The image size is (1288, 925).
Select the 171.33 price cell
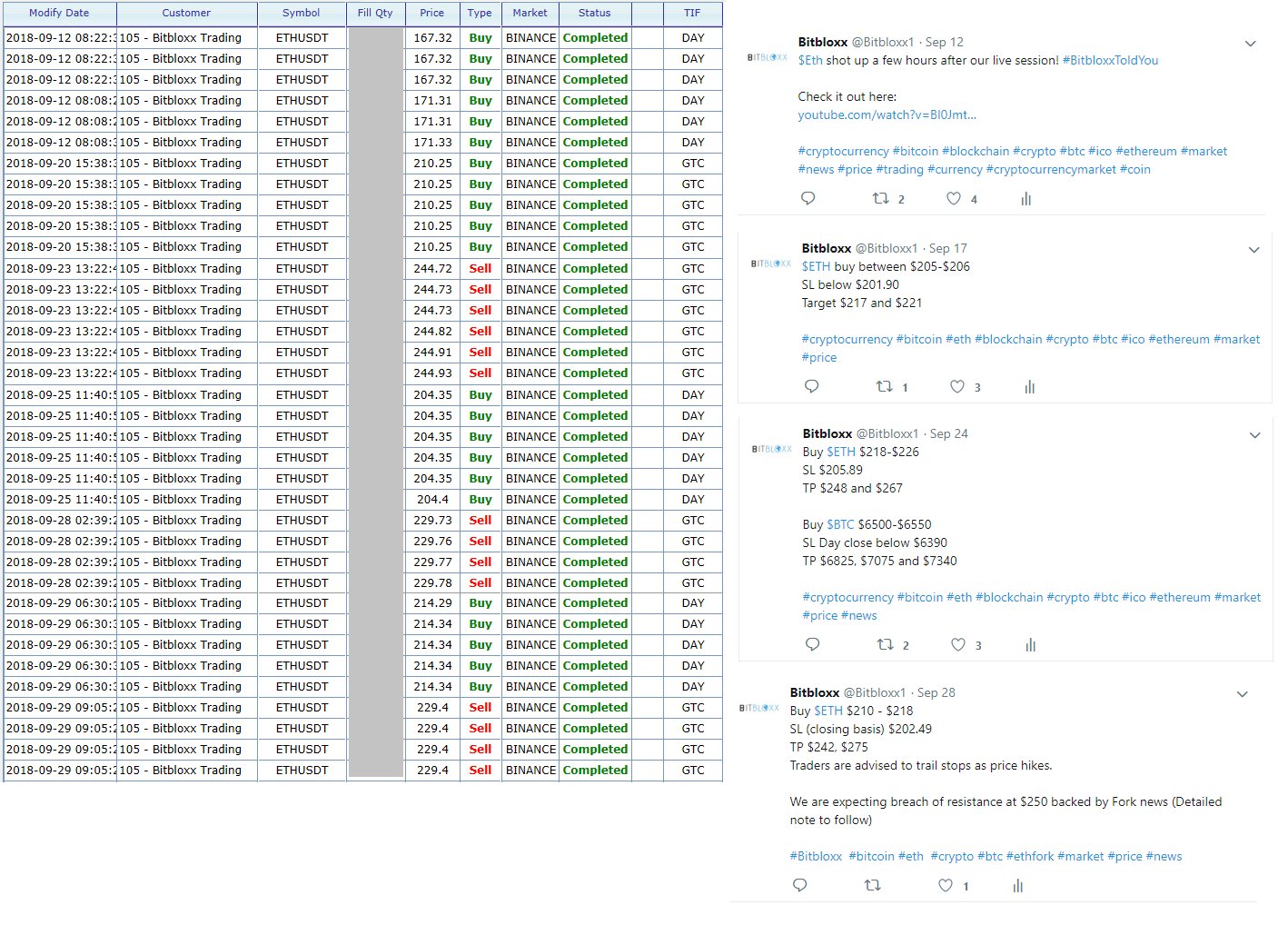pyautogui.click(x=432, y=143)
